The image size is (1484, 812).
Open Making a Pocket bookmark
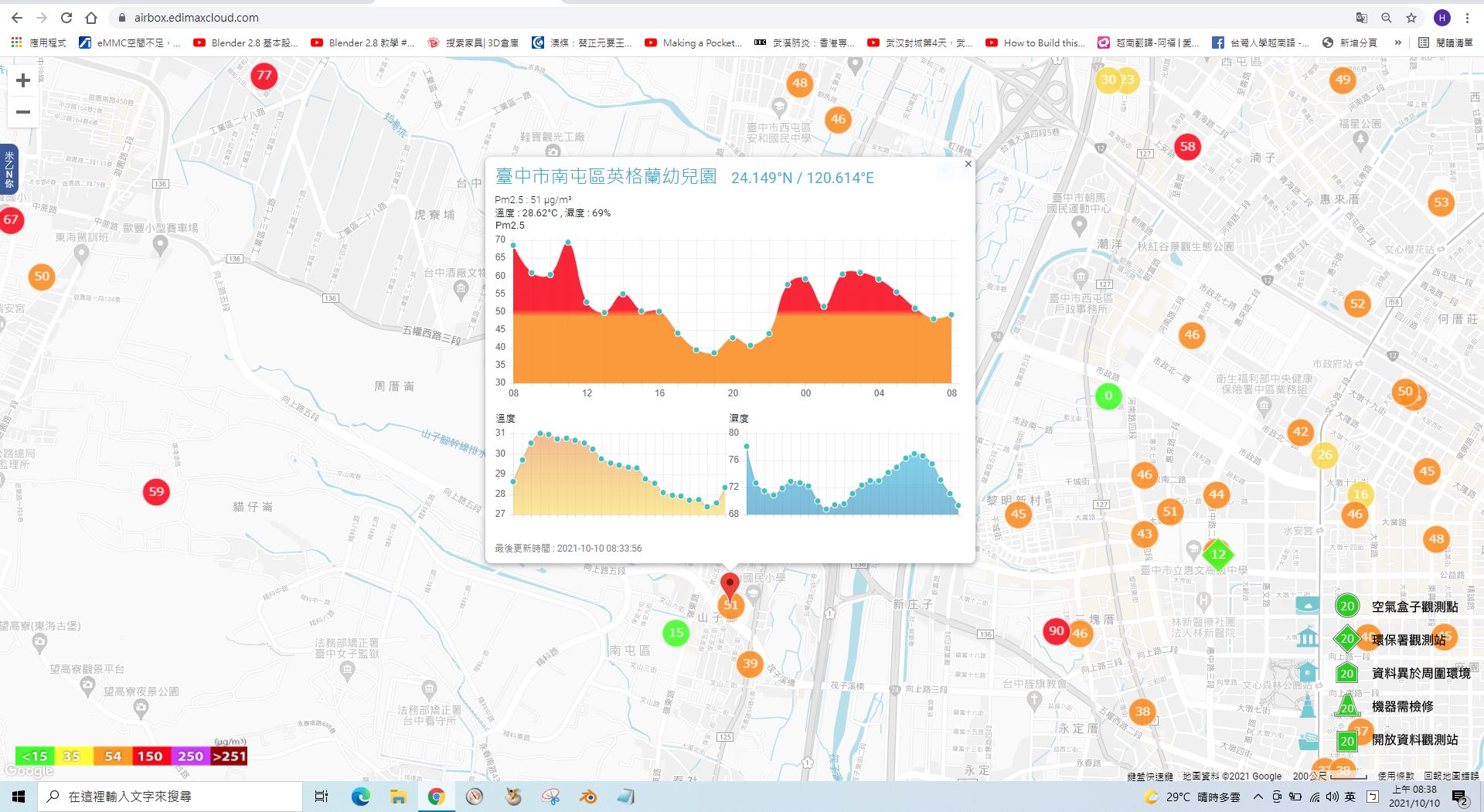point(693,42)
